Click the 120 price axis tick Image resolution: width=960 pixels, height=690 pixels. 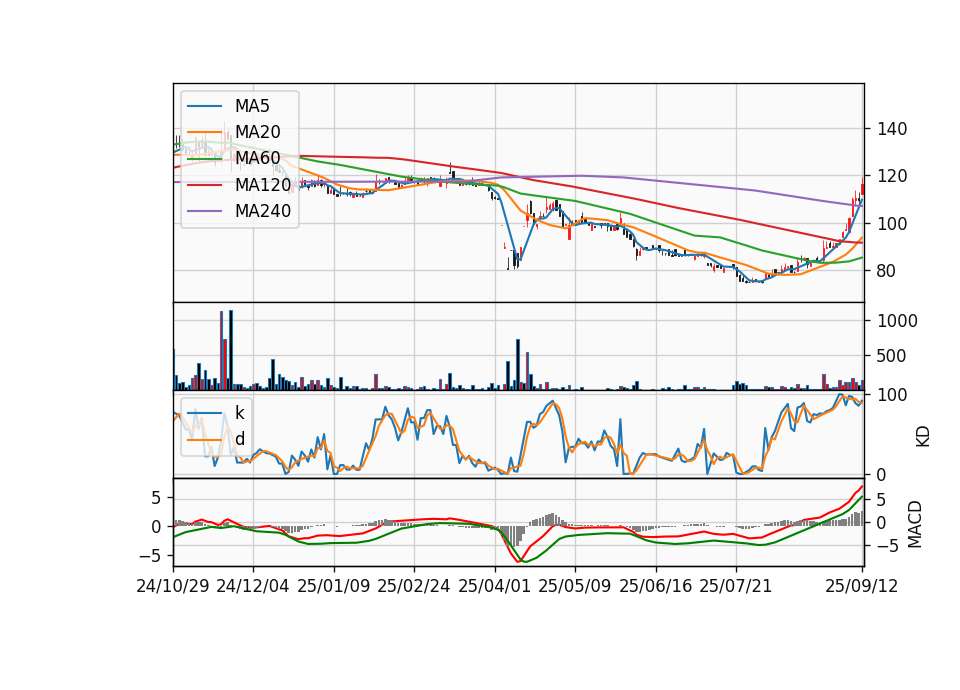click(x=892, y=176)
